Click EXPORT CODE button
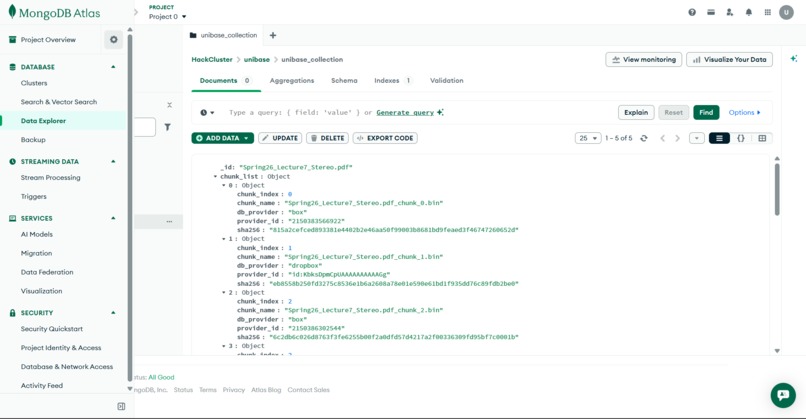 point(385,138)
